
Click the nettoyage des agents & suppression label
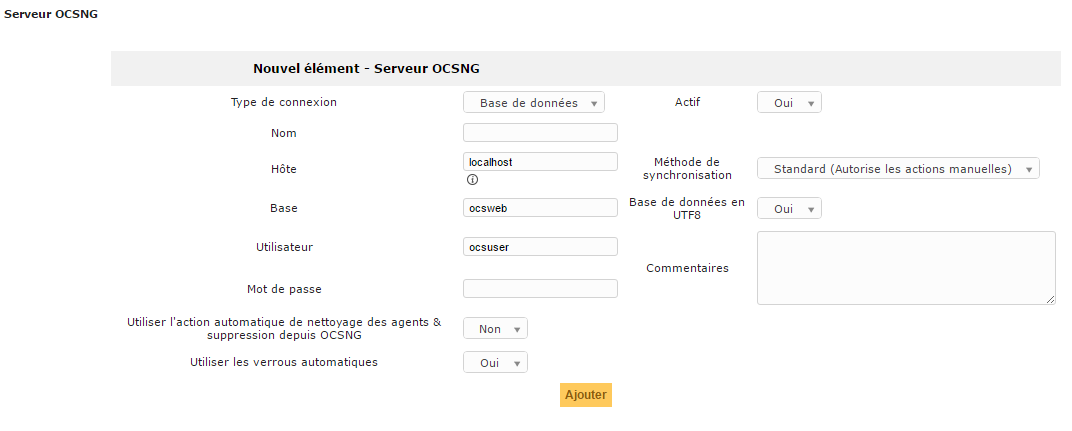[284, 328]
